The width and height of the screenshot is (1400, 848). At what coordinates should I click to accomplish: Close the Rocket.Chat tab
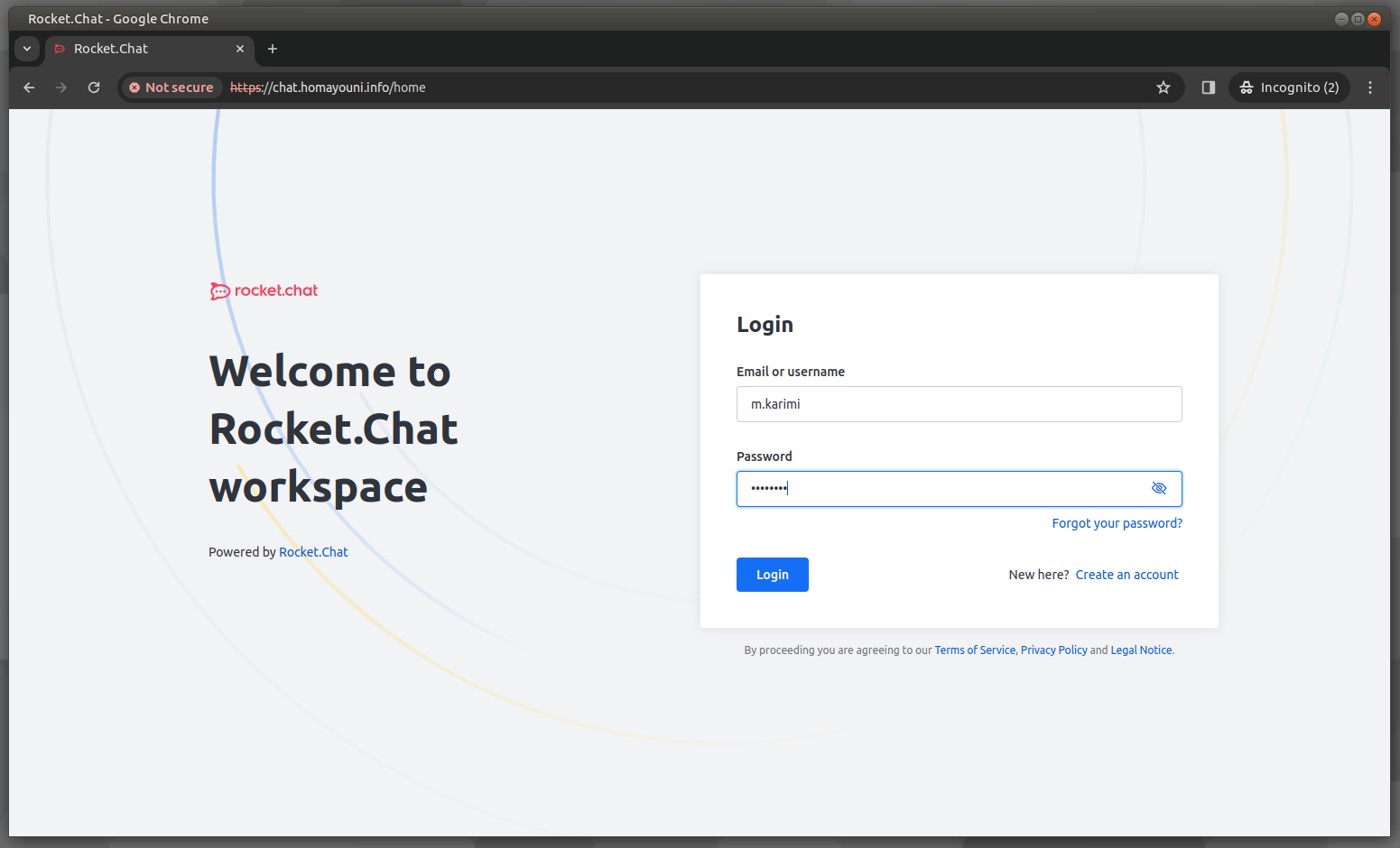[x=240, y=49]
